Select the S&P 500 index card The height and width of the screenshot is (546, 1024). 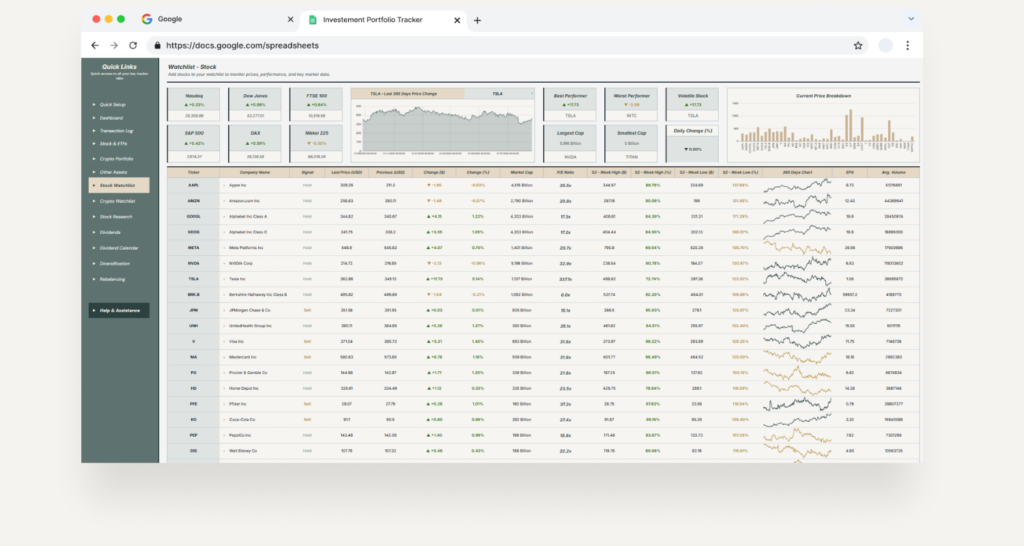(194, 144)
